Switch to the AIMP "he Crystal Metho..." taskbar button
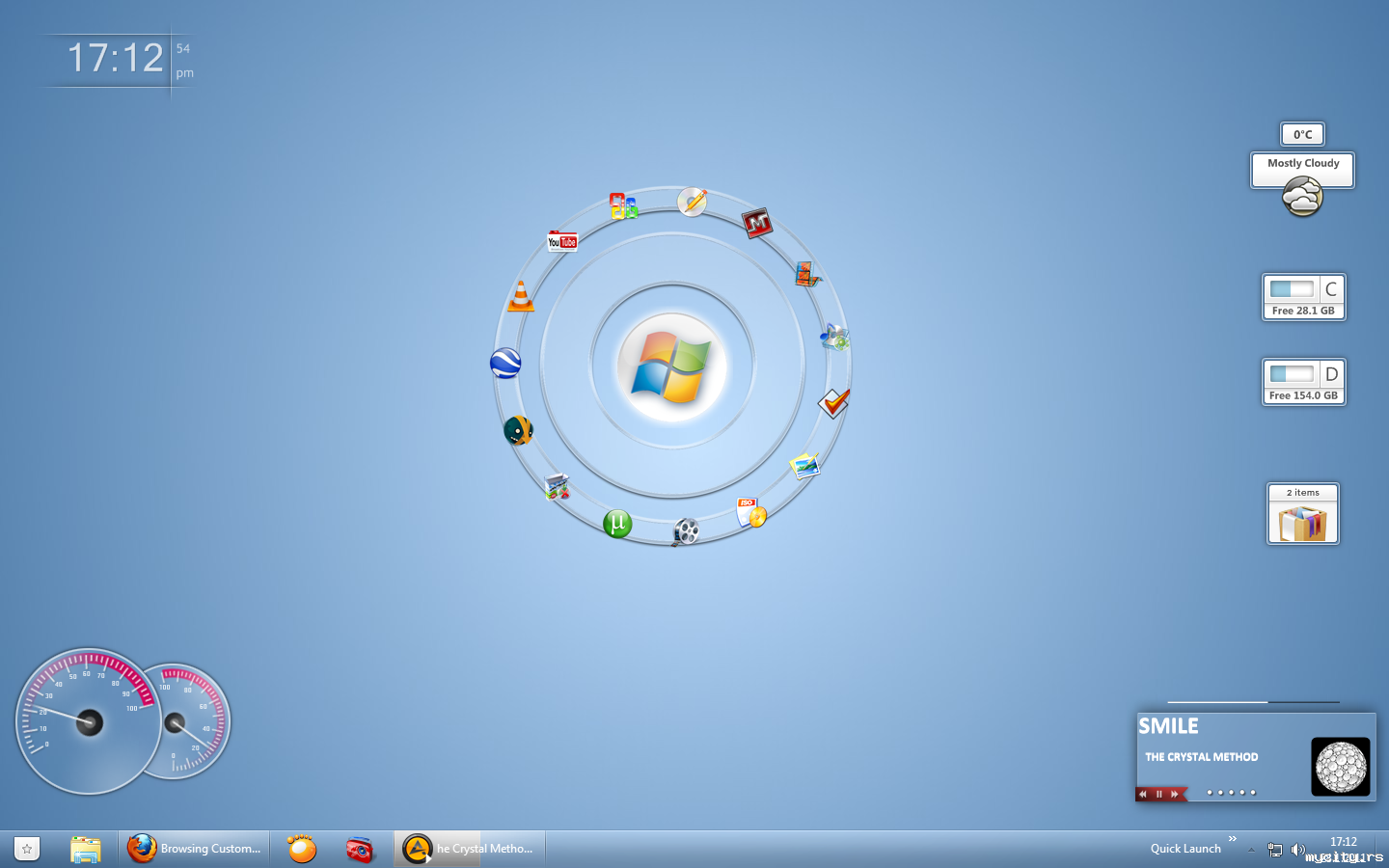1389x868 pixels. pos(470,849)
